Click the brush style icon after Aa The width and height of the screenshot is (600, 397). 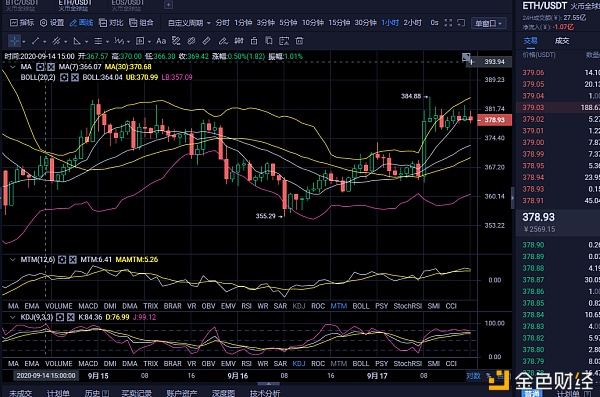coord(176,41)
